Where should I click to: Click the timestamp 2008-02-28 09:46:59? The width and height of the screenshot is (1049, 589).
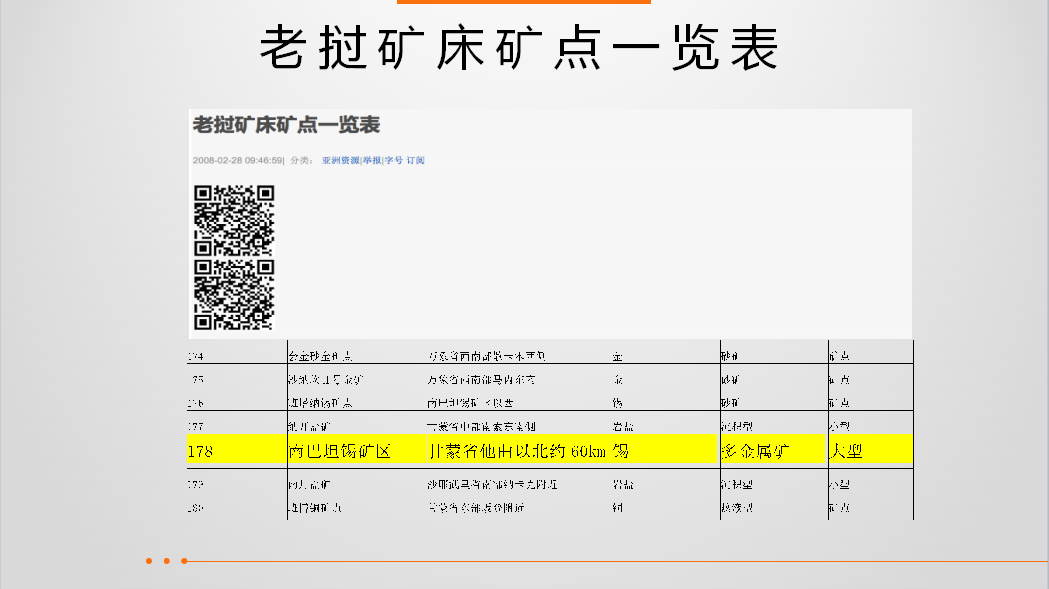pos(237,160)
